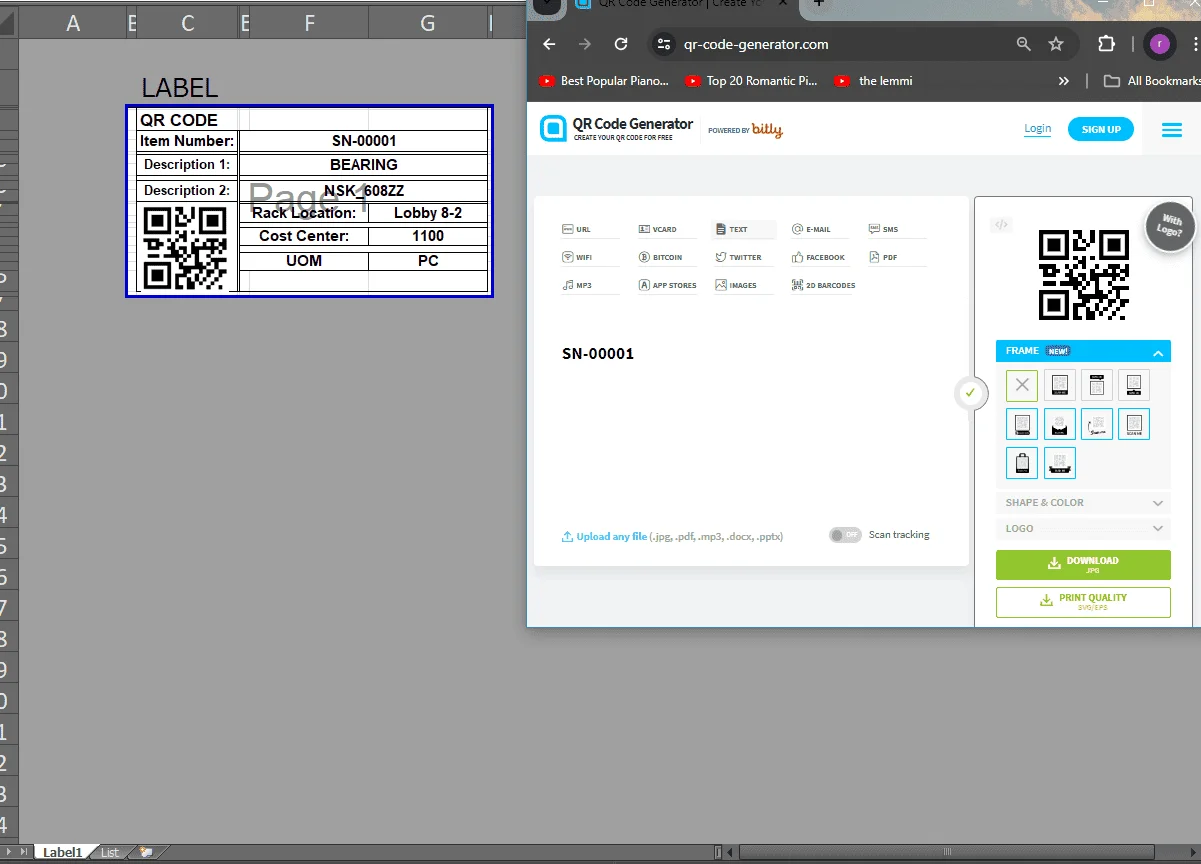The image size is (1201, 864).
Task: Open Chrome profile avatar
Action: coord(1159,44)
